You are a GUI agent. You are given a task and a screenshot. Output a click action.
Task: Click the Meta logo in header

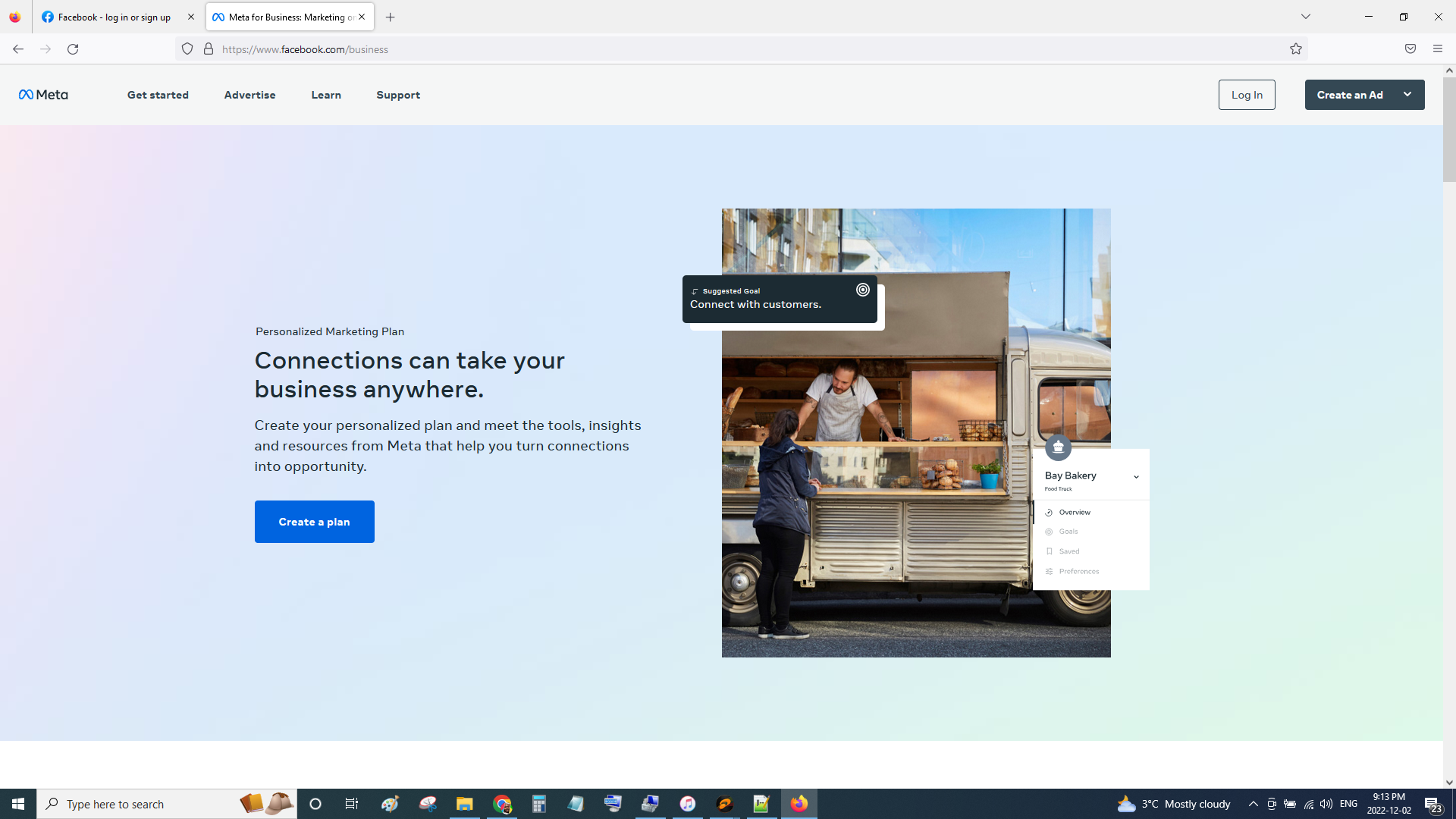[x=43, y=95]
